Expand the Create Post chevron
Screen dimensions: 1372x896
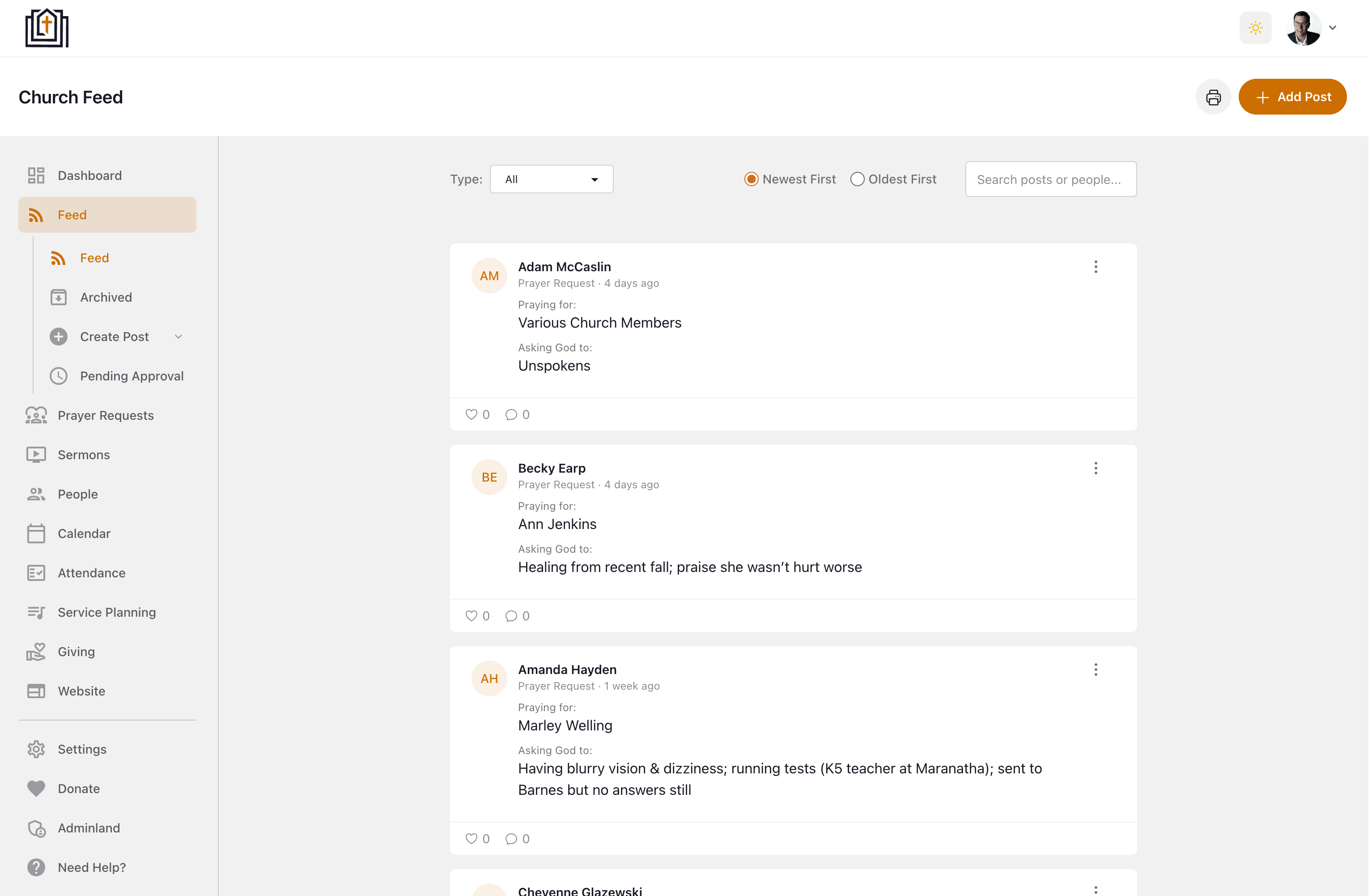click(178, 336)
